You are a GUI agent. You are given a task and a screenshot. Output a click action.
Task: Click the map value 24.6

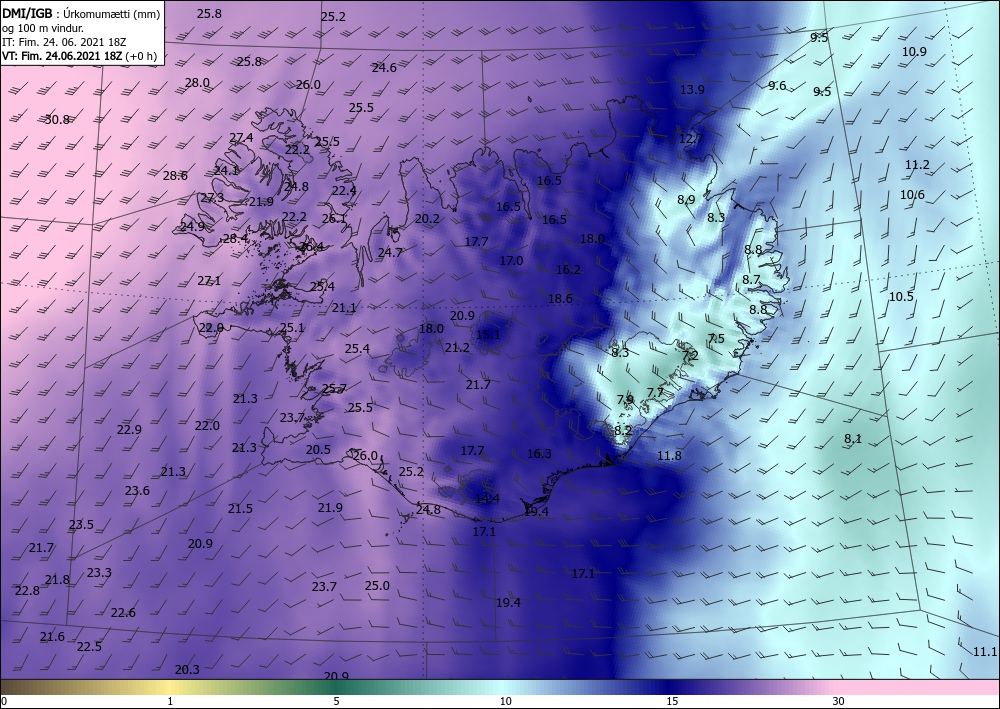pos(385,68)
